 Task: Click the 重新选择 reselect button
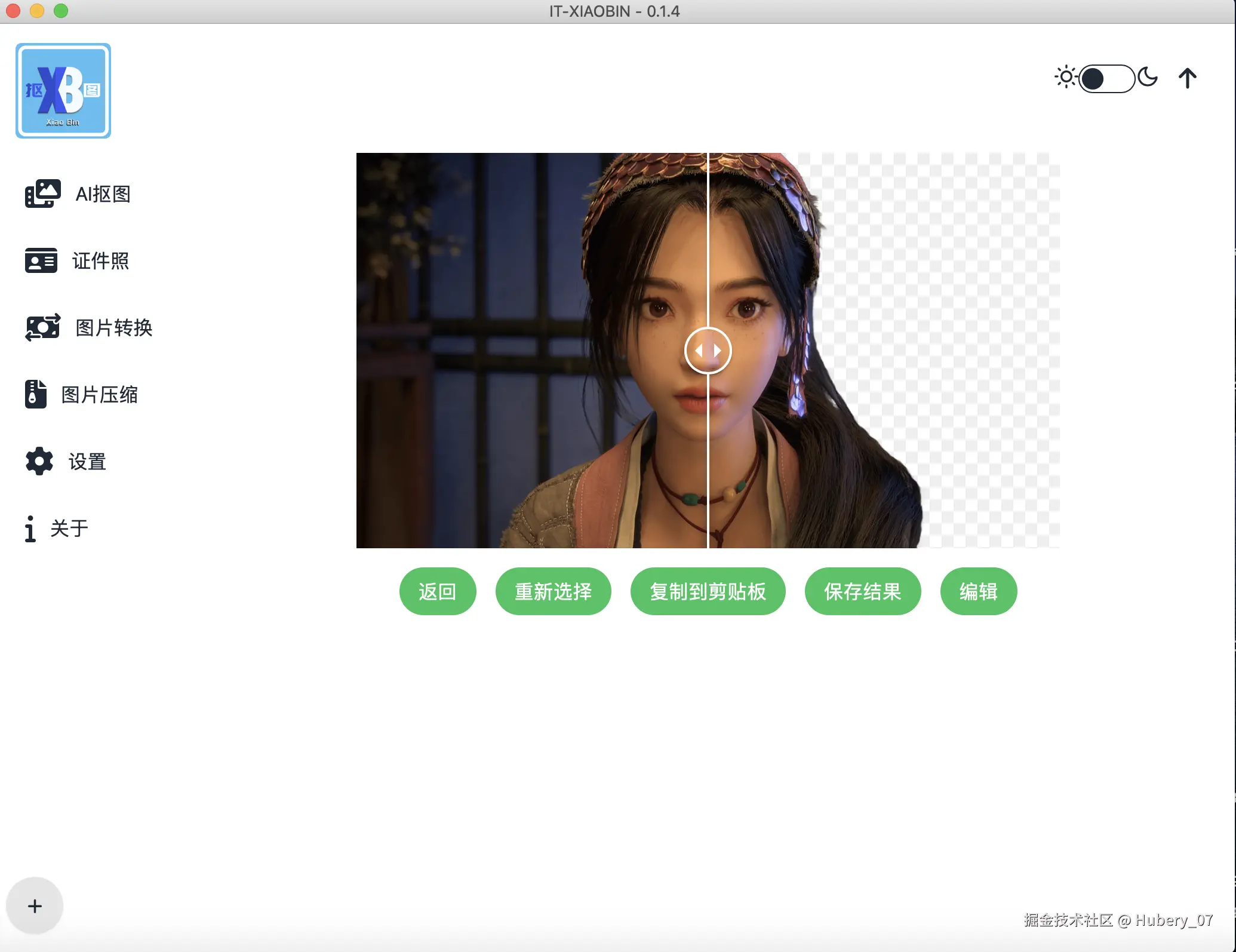coord(553,591)
